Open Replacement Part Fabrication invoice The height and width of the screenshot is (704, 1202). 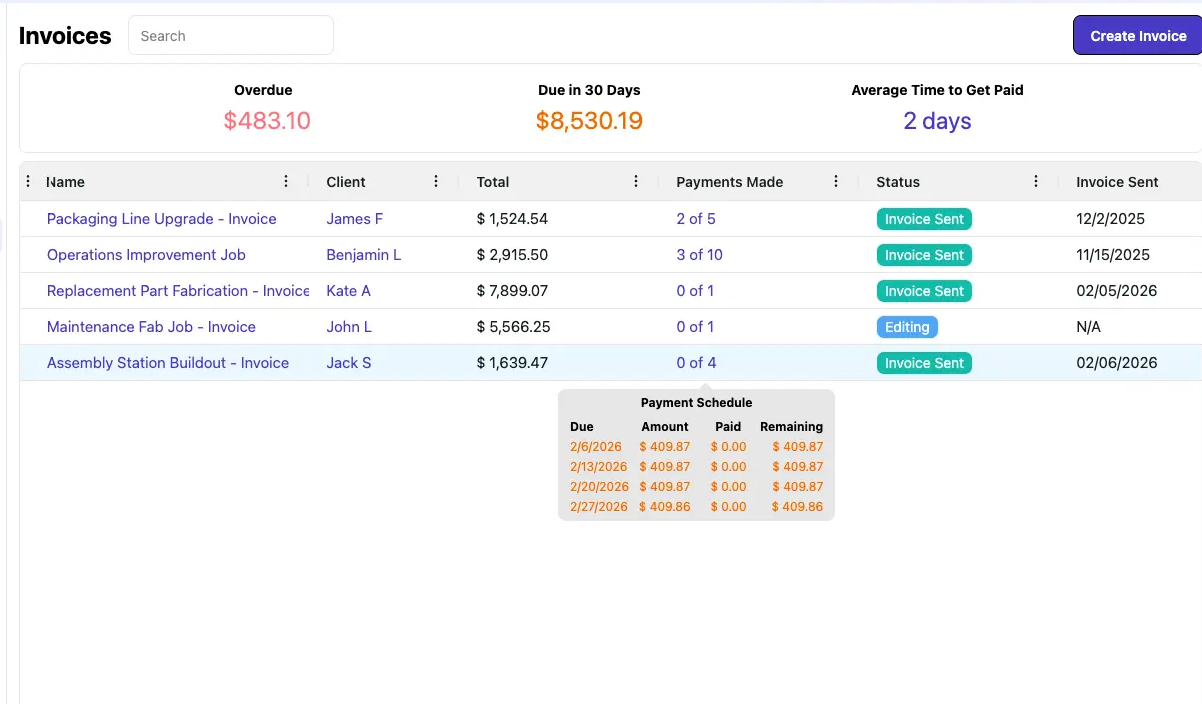click(x=178, y=291)
